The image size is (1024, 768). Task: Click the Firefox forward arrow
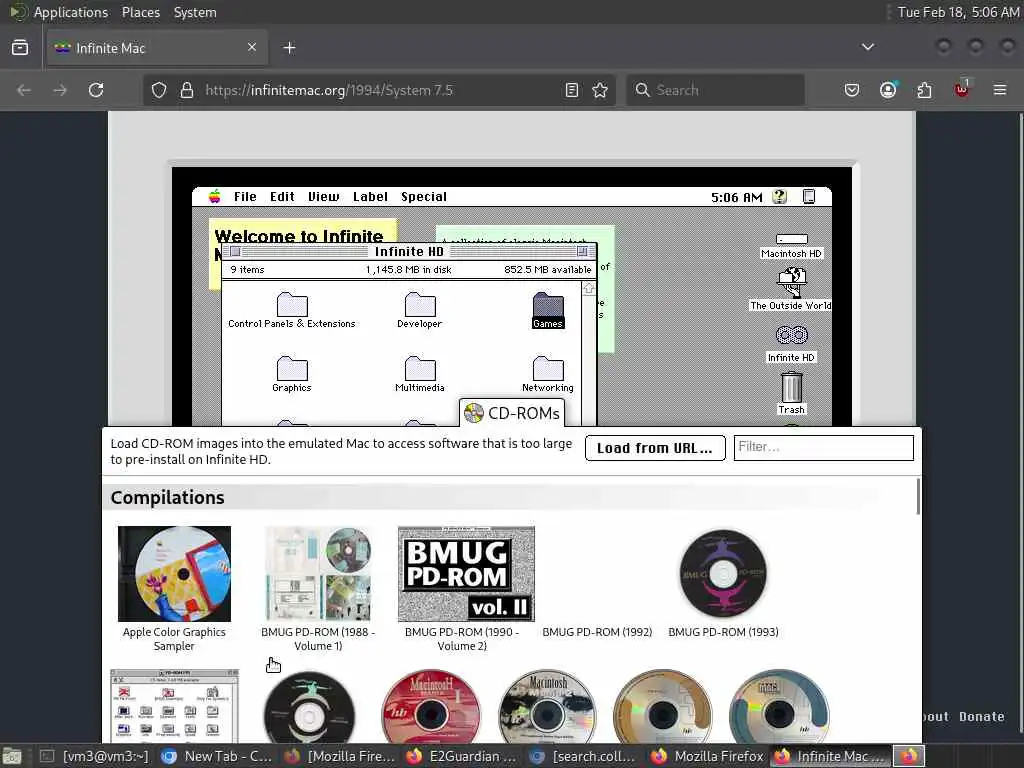60,89
